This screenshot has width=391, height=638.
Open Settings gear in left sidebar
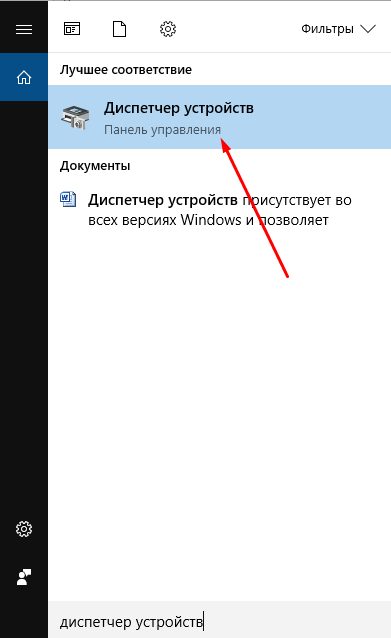(x=24, y=529)
